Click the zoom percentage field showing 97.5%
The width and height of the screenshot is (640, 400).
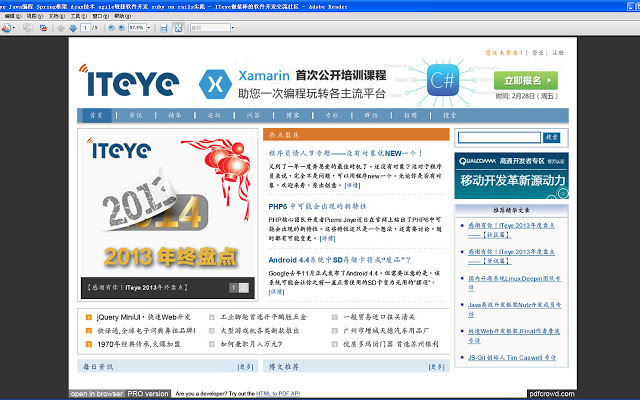(x=137, y=28)
